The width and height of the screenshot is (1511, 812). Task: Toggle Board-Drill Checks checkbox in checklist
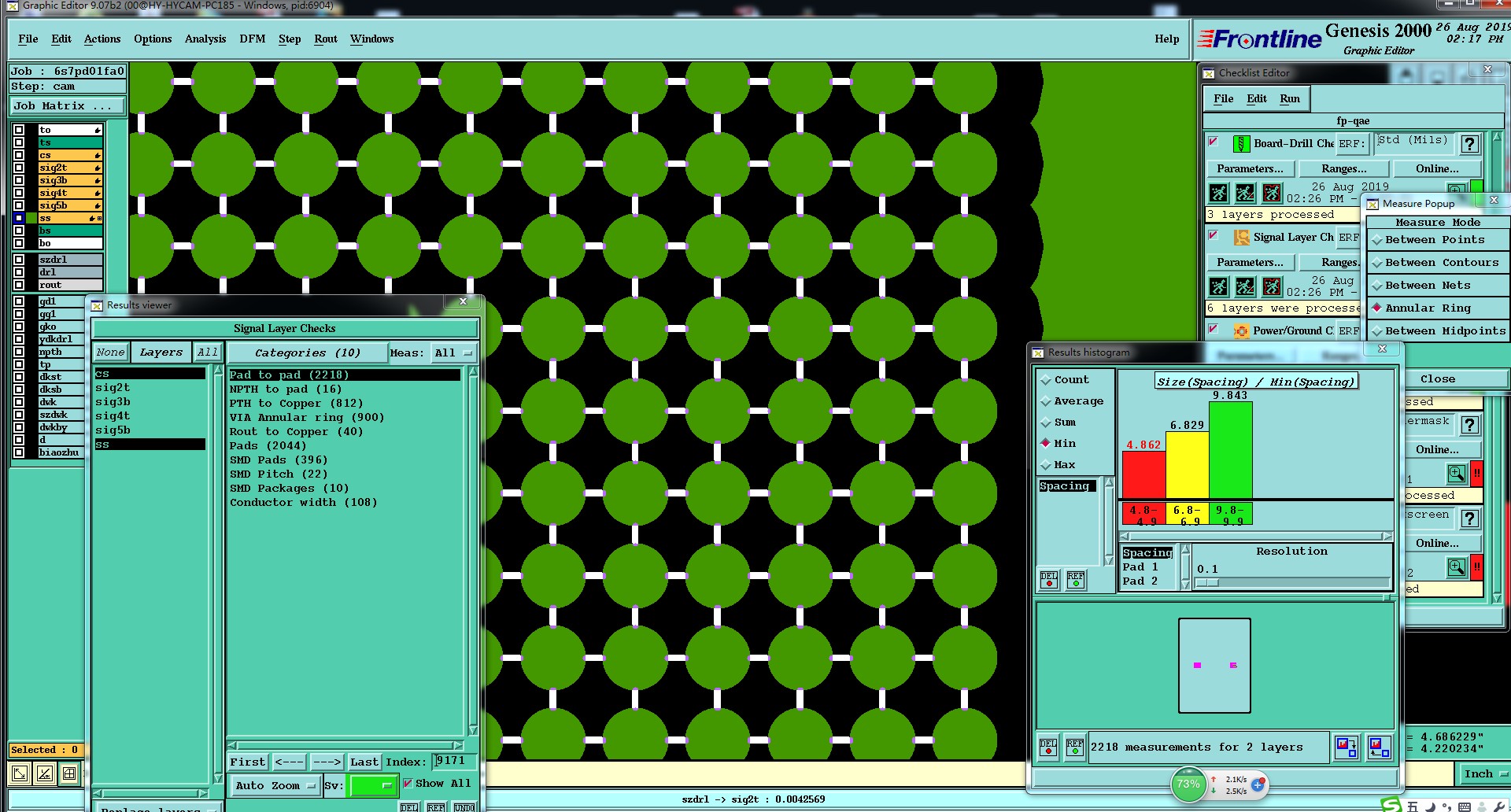click(x=1214, y=142)
